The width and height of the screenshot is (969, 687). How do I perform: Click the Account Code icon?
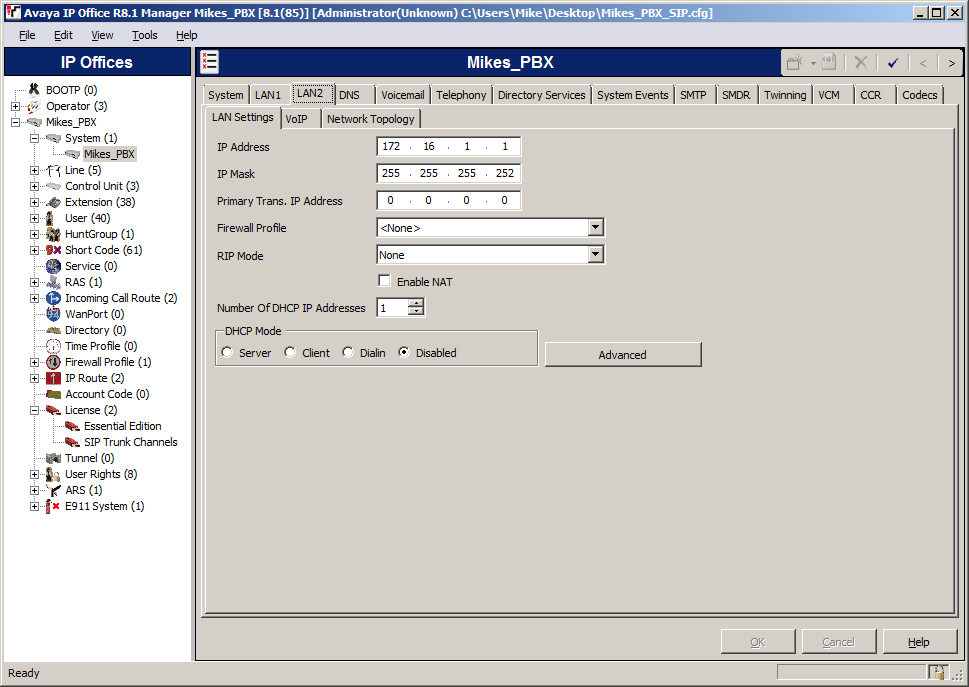[54, 395]
